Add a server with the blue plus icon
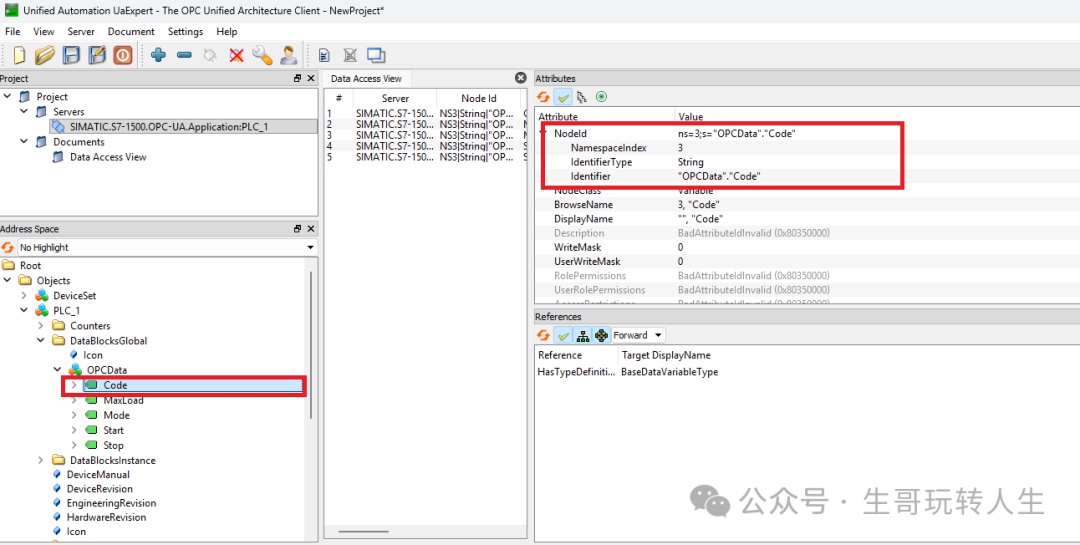Viewport: 1080px width, 545px height. 158,54
